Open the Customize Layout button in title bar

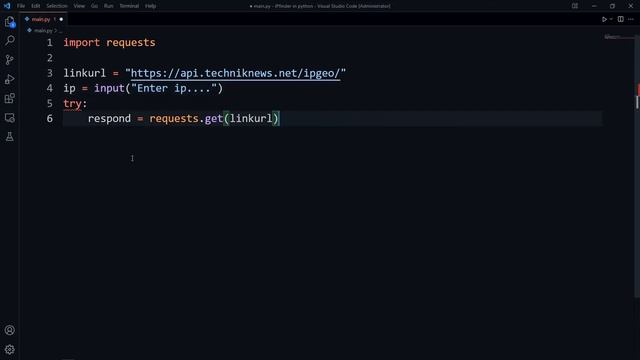pos(575,6)
